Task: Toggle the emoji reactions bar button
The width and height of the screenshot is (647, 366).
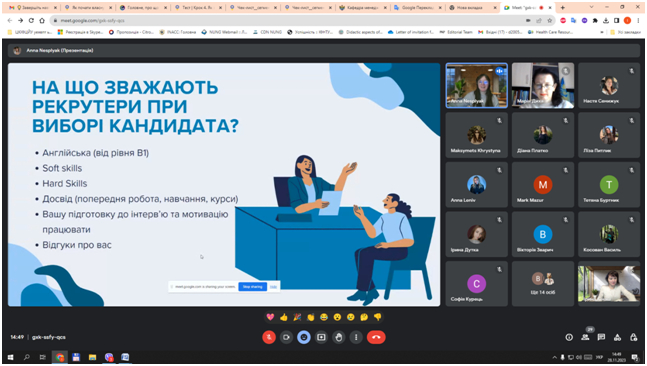Action: (304, 337)
